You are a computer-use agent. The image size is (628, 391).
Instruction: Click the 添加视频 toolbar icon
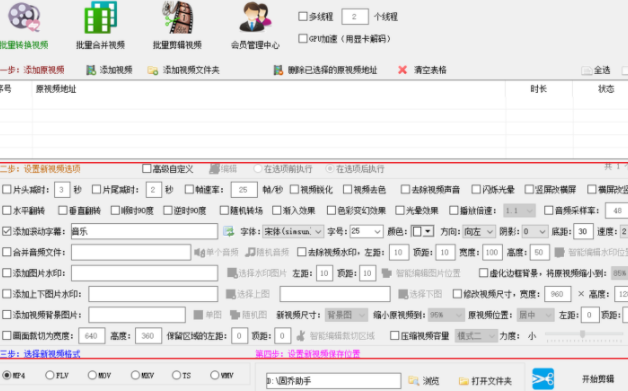[x=91, y=71]
